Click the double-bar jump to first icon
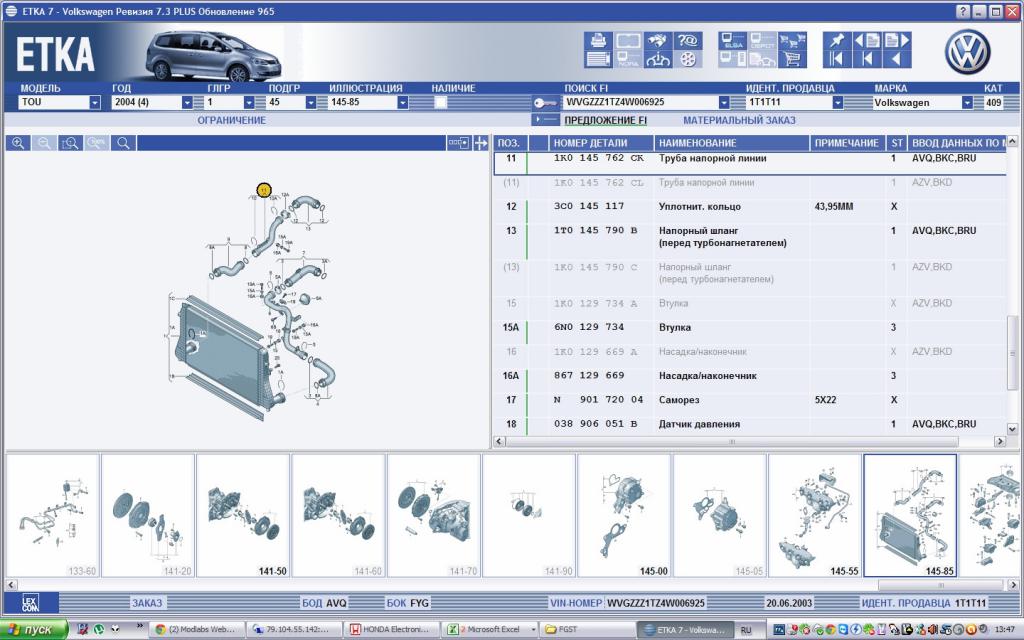 (837, 59)
